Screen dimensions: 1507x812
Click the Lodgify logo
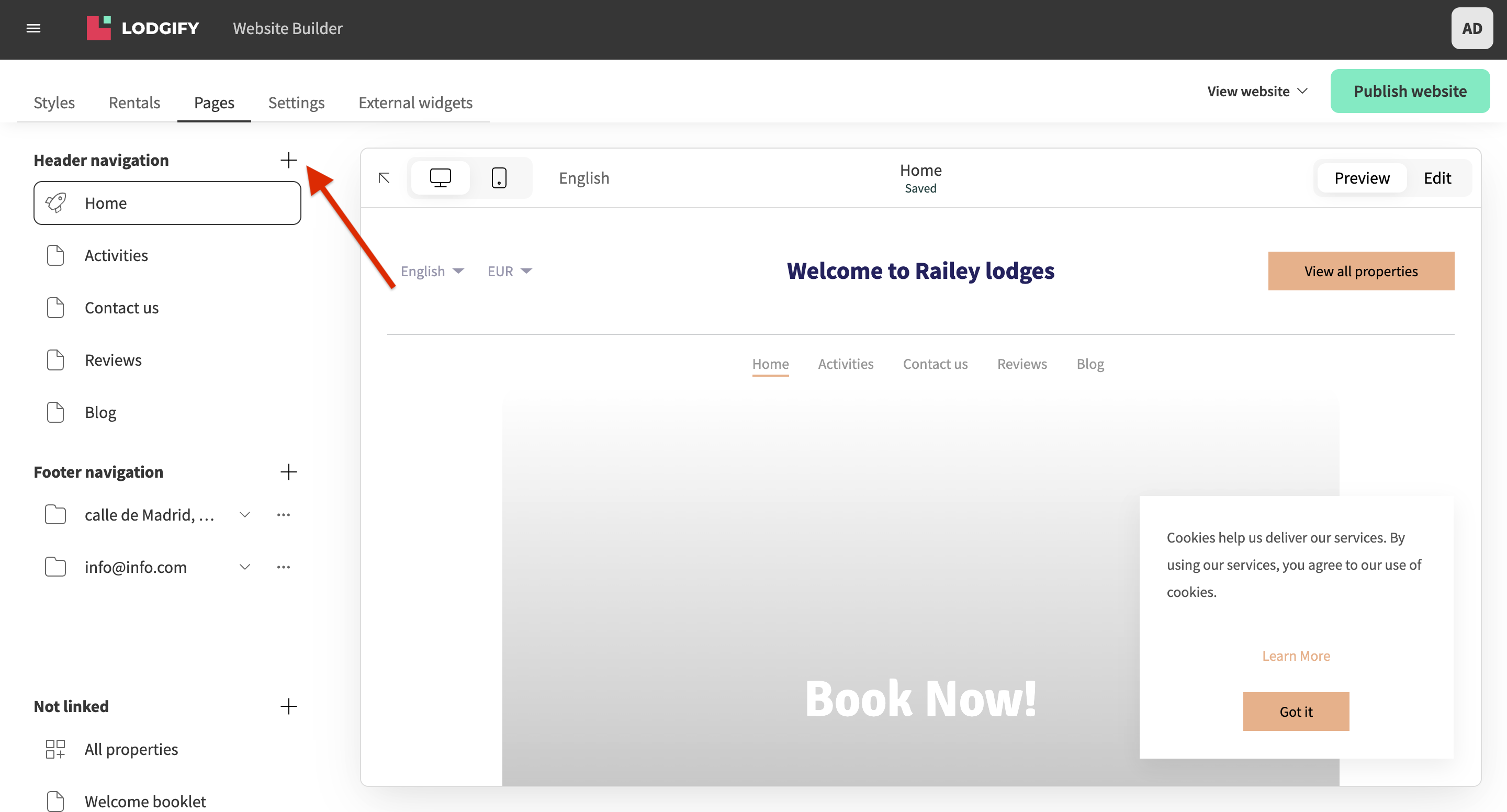click(143, 28)
